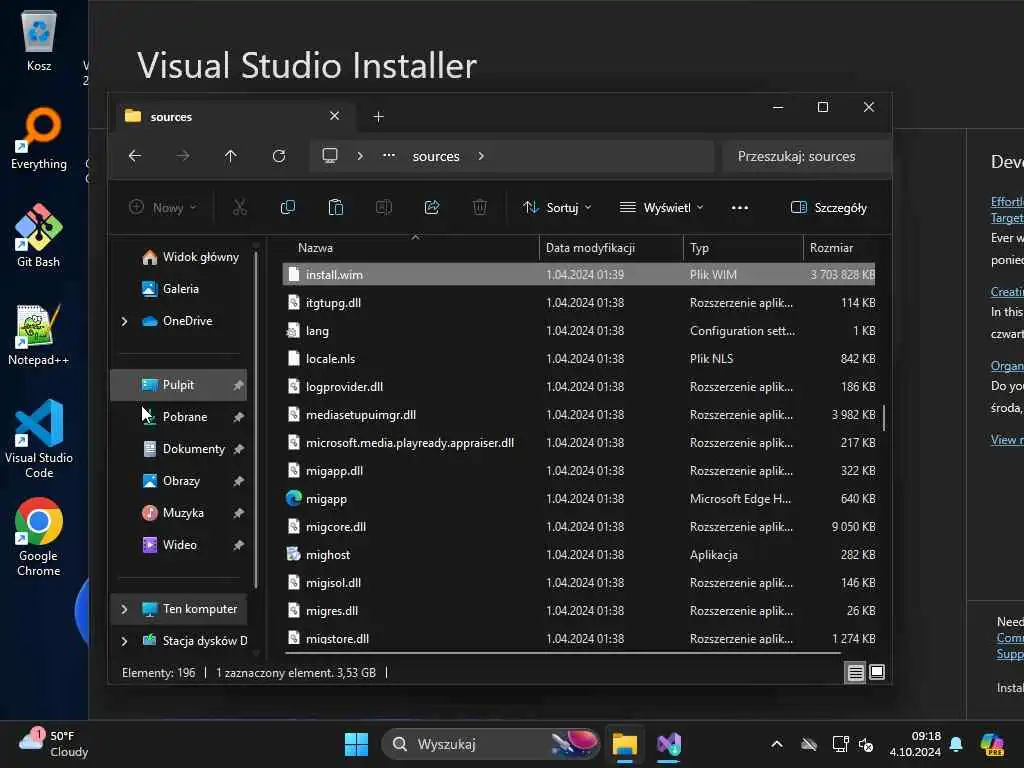Open Galeria in navigation pane
The width and height of the screenshot is (1024, 768).
coord(170,289)
